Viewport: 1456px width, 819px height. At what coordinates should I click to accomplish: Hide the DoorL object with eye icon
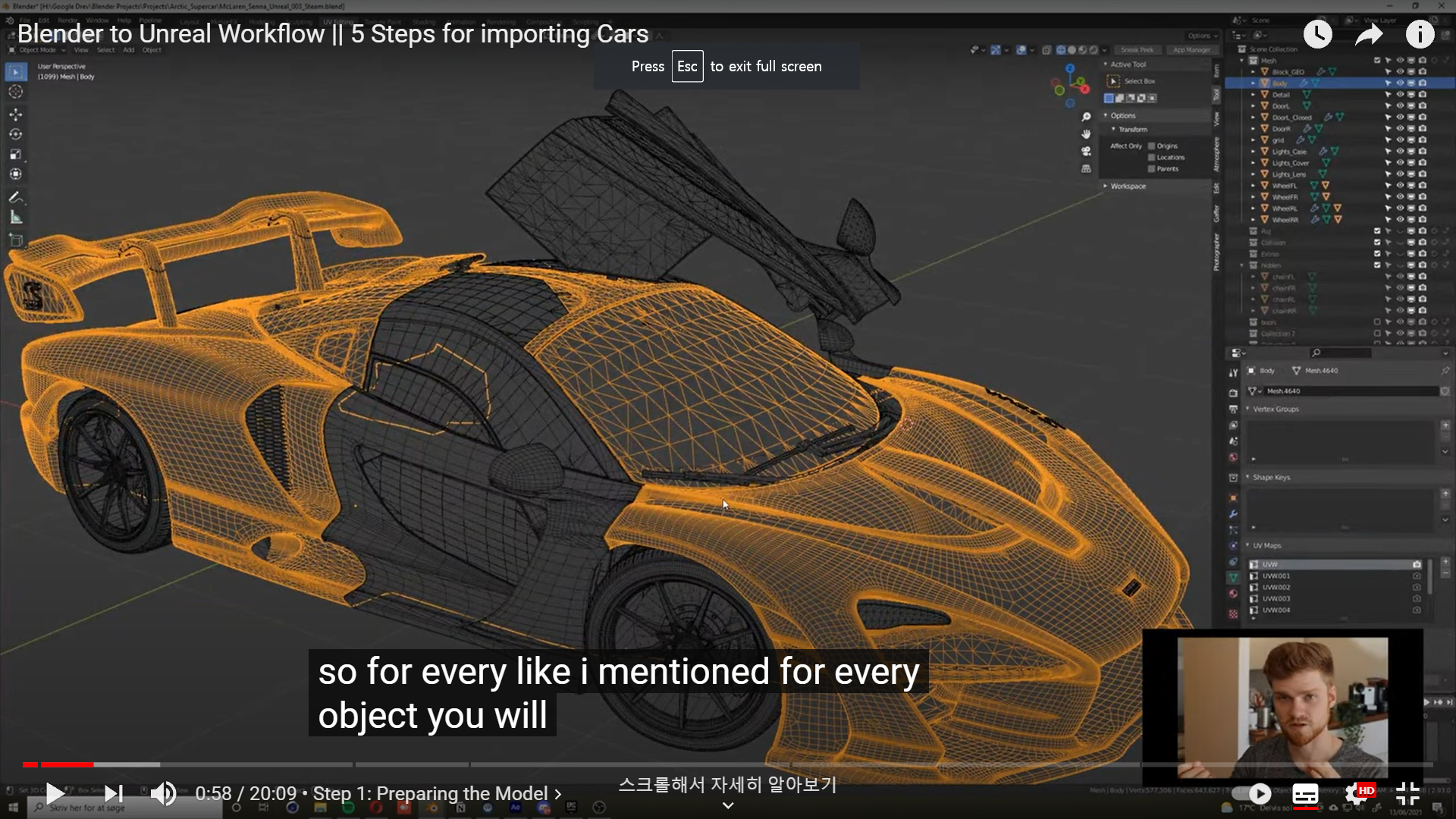(x=1400, y=106)
